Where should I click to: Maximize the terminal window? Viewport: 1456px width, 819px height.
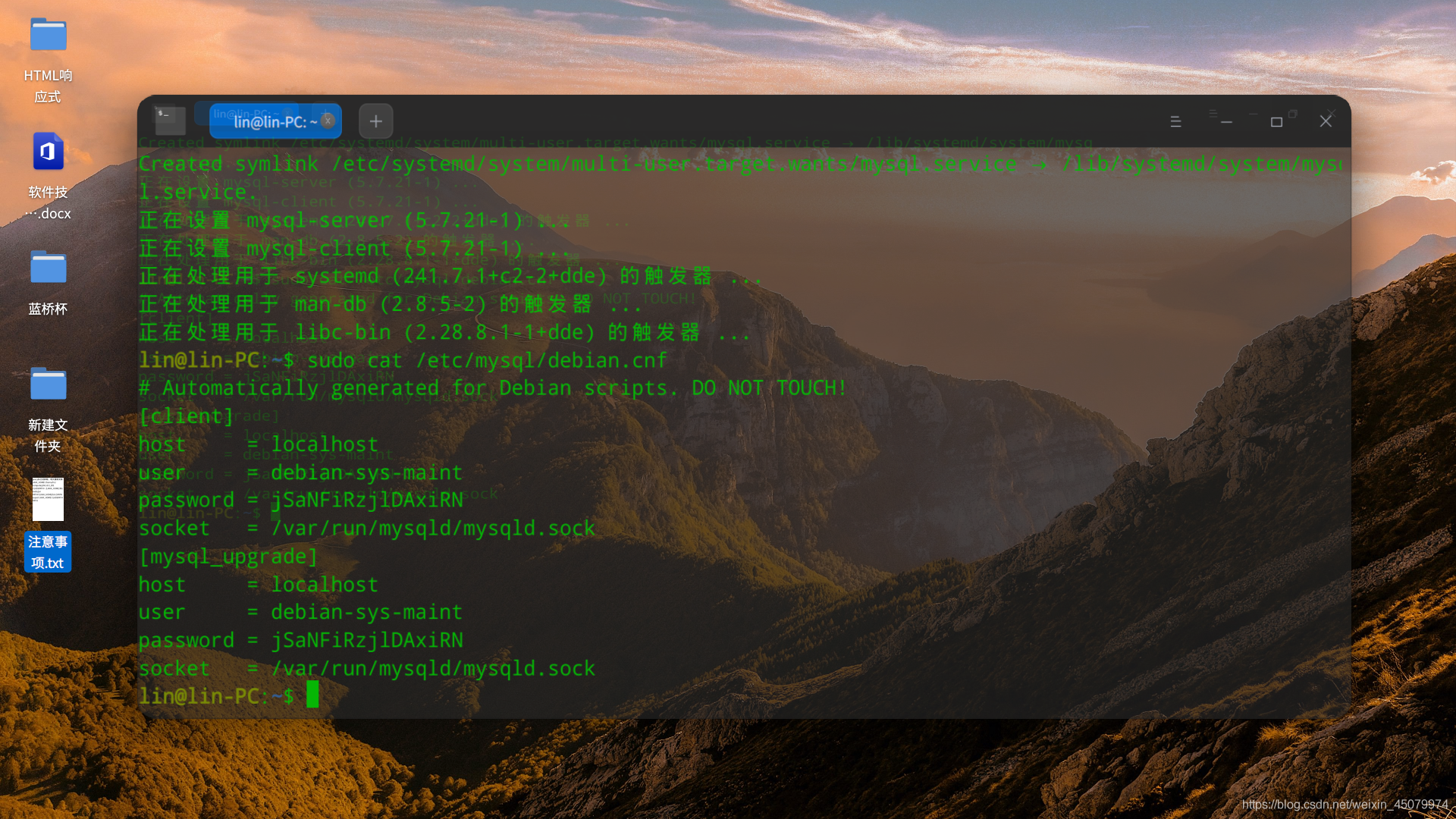(x=1276, y=121)
